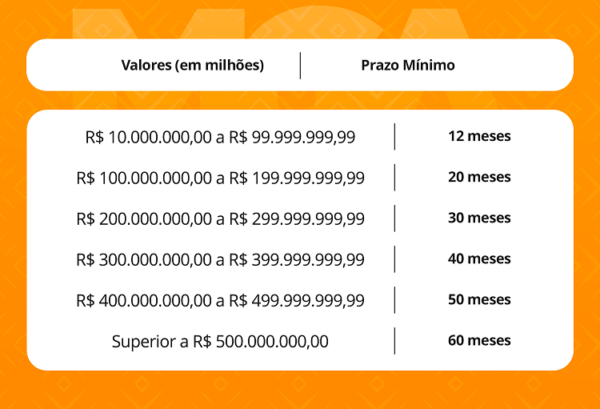Click the divider line beside '40 meses'
Screen dimensions: 600x409
[x=395, y=259]
